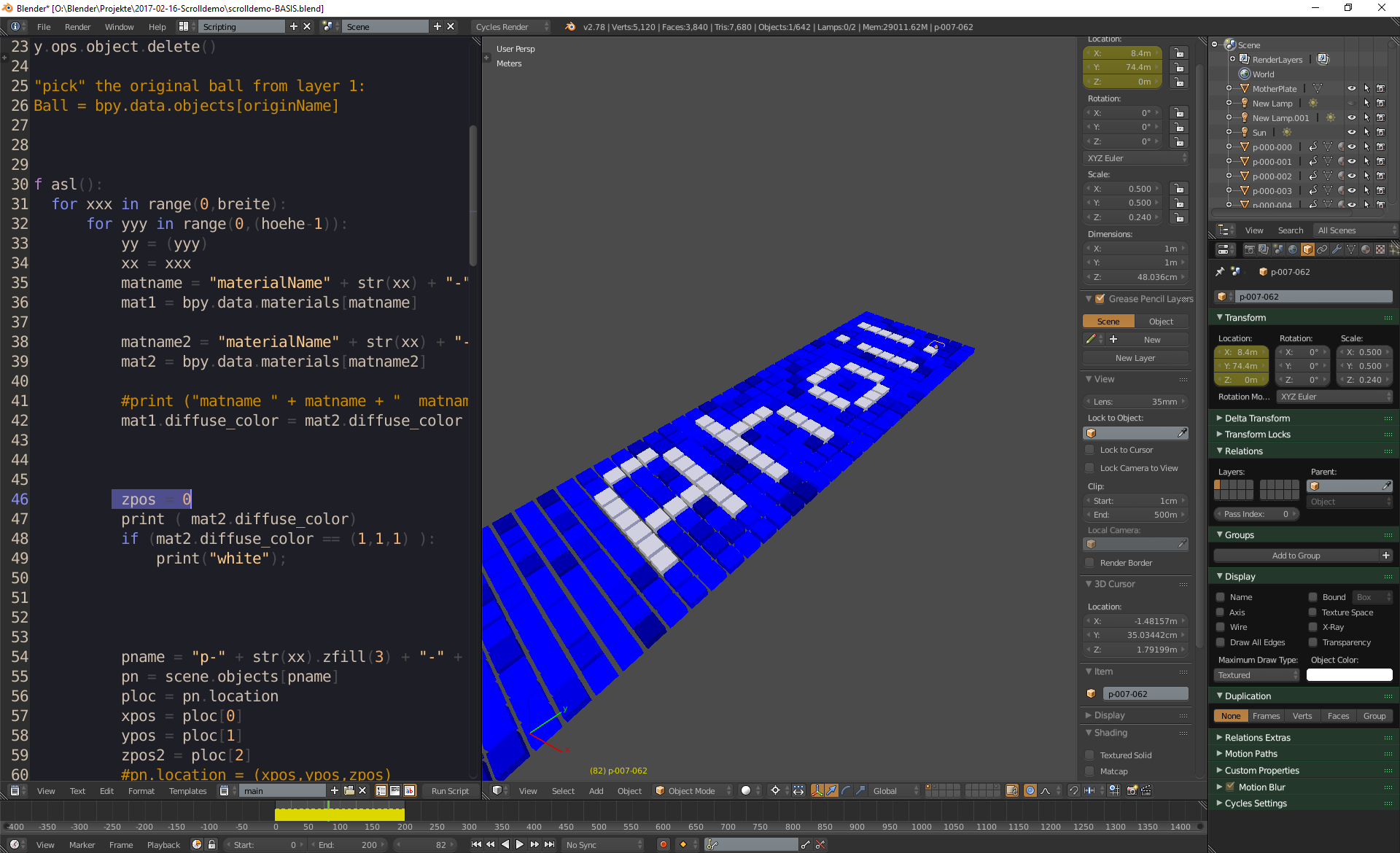Screen dimensions: 1400x853
Task: Enable Textured Solid checkbox
Action: click(1090, 755)
